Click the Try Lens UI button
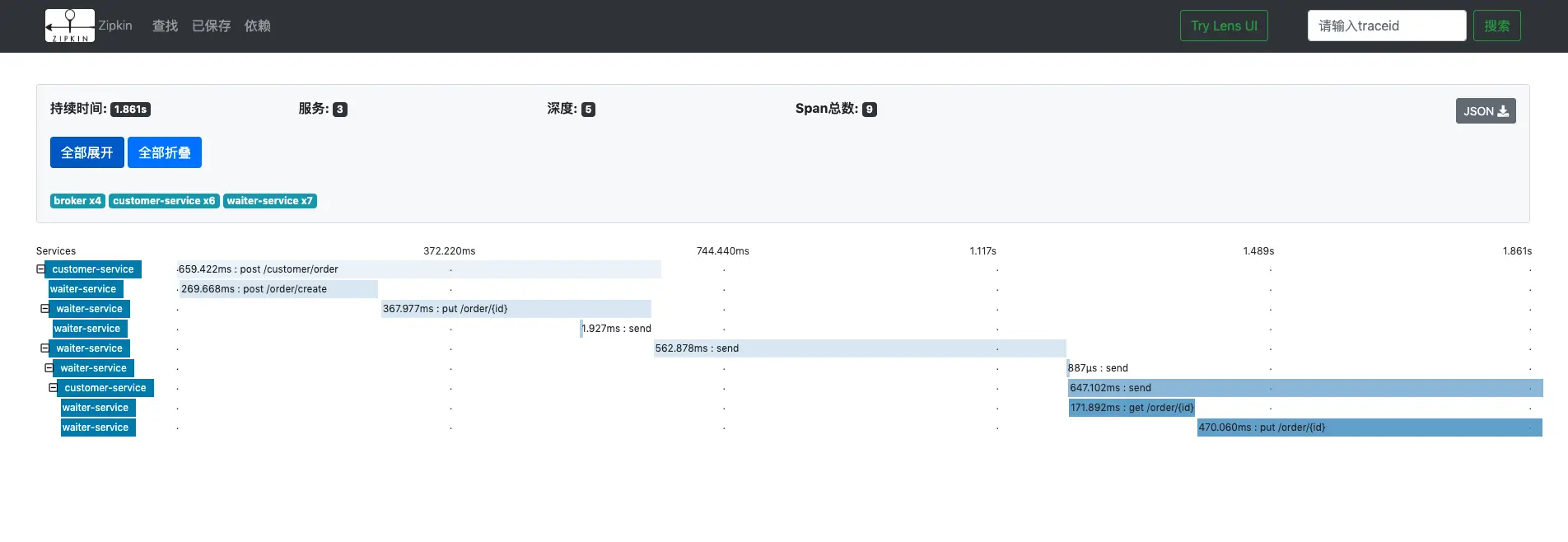This screenshot has width=1568, height=542. pyautogui.click(x=1224, y=26)
